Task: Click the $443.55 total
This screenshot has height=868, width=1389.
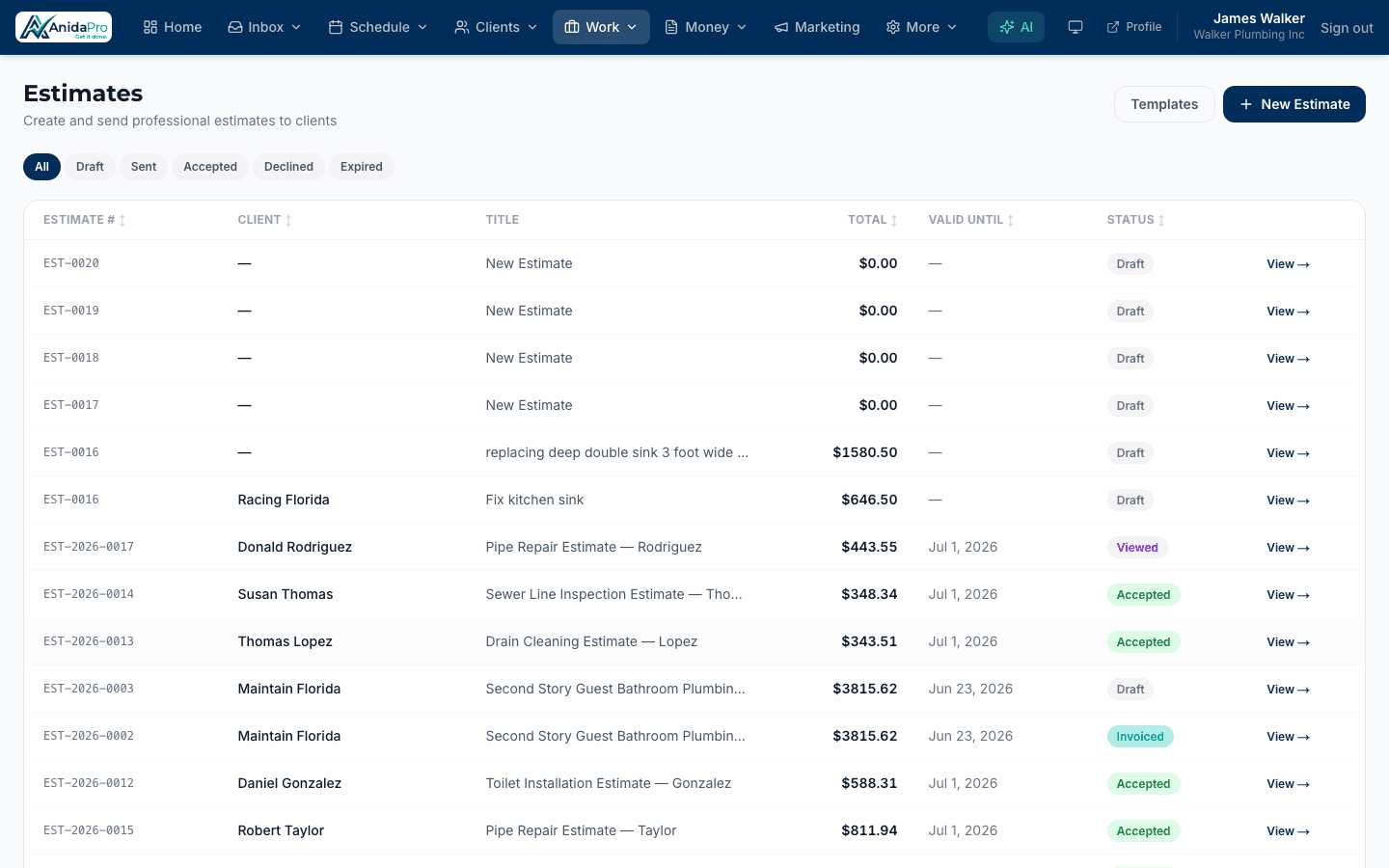Action: point(869,547)
